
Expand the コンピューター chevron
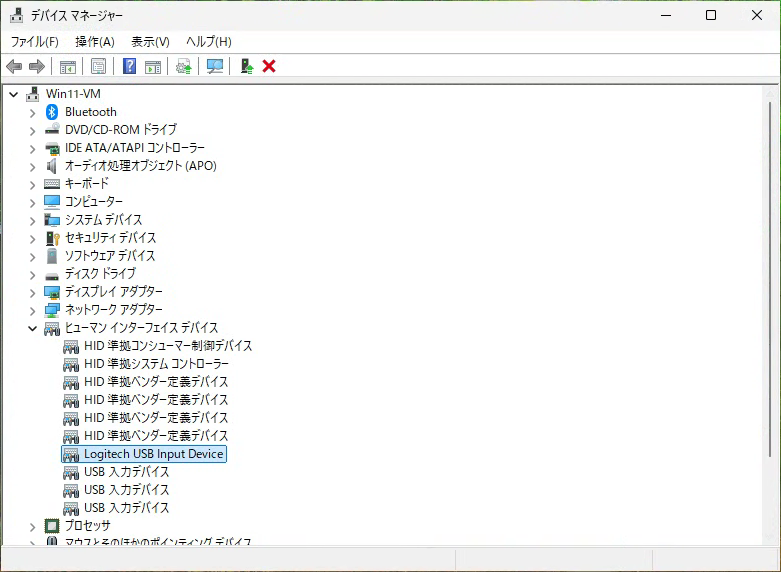pos(32,203)
